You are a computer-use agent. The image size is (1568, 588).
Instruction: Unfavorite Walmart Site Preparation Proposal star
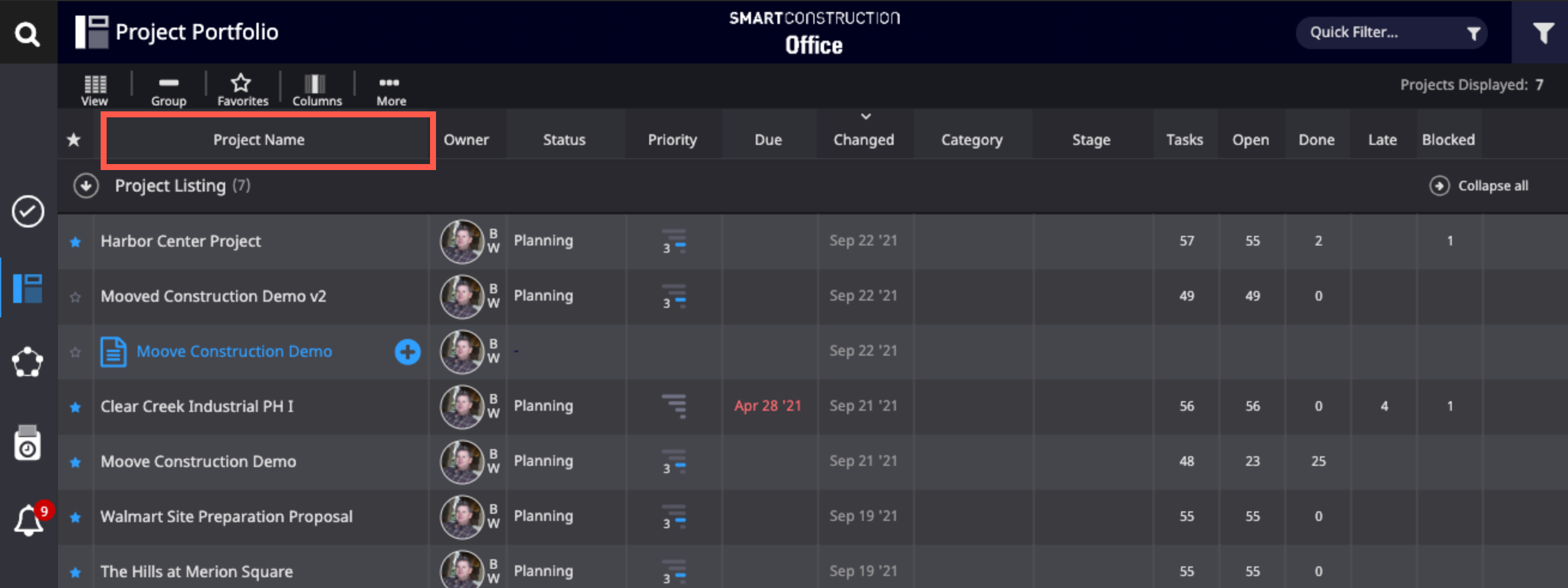[75, 517]
